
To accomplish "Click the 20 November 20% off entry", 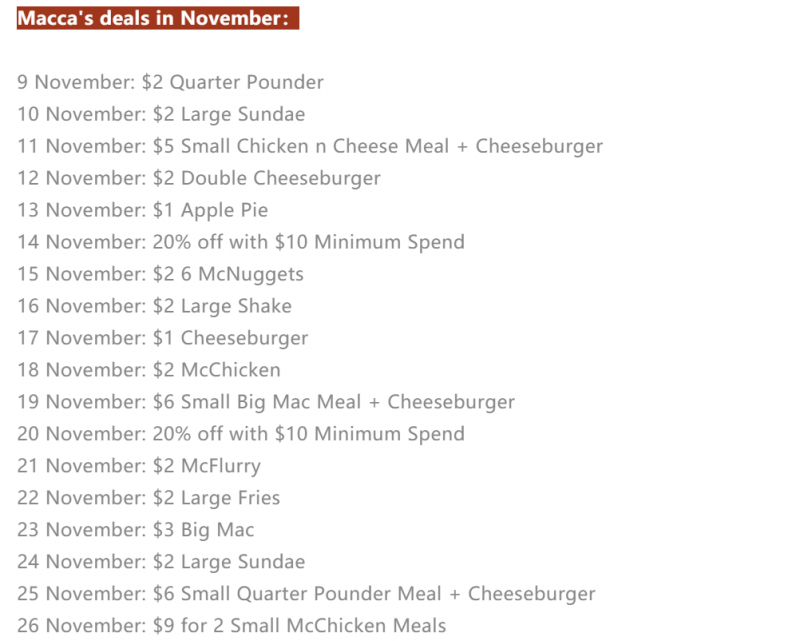I will 241,434.
